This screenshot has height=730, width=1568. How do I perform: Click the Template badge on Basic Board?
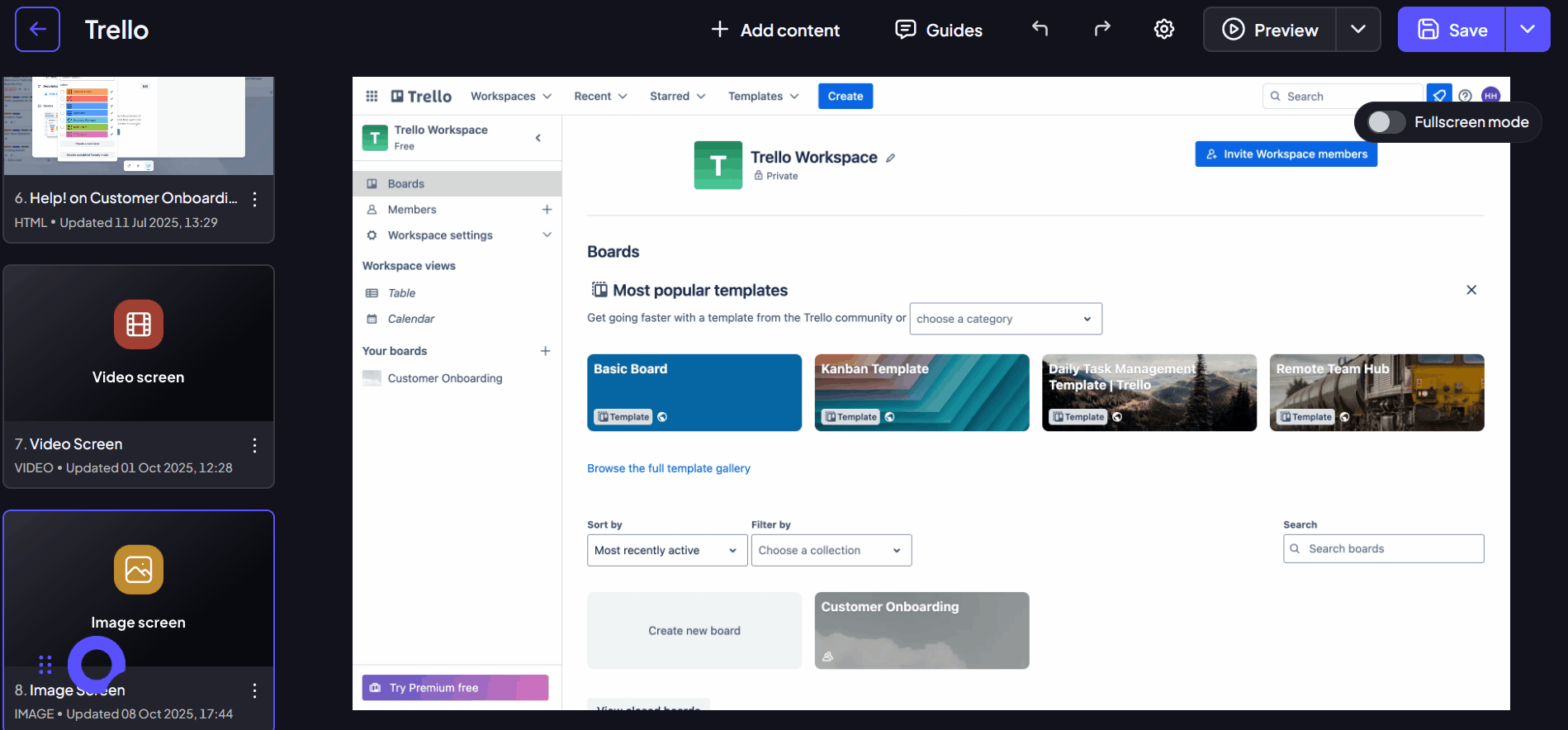(623, 417)
